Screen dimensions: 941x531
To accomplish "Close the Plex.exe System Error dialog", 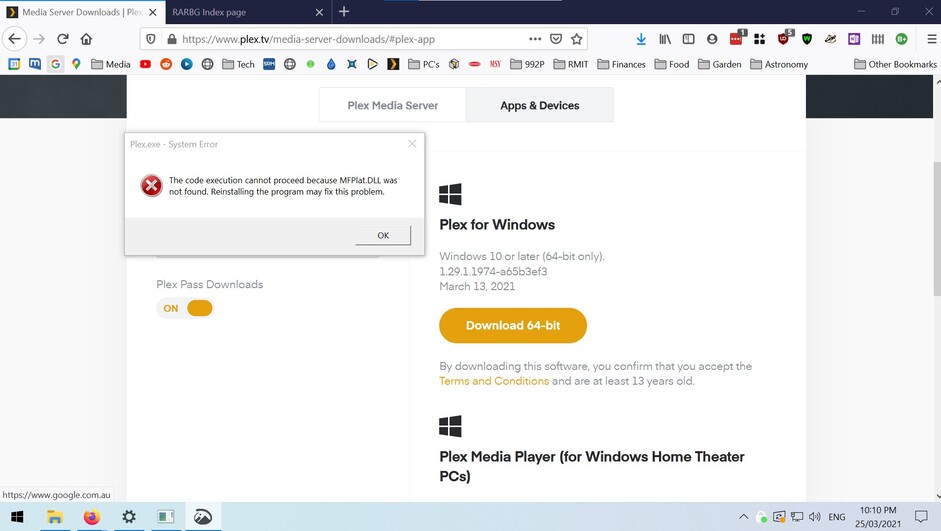I will click(x=412, y=144).
